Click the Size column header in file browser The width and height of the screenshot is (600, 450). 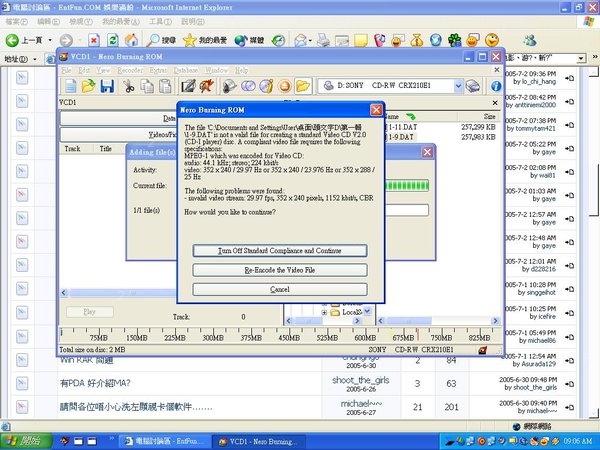(x=479, y=116)
